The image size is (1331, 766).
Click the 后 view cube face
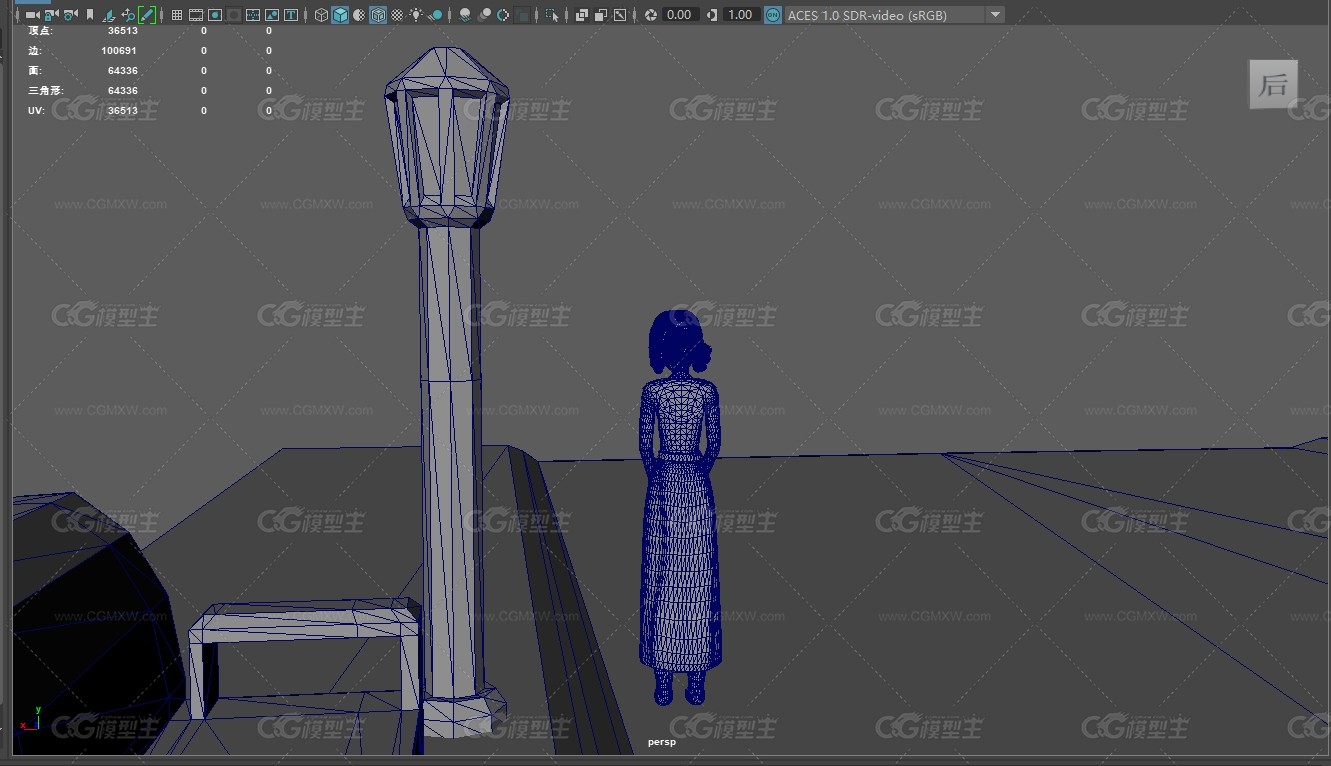pyautogui.click(x=1273, y=84)
